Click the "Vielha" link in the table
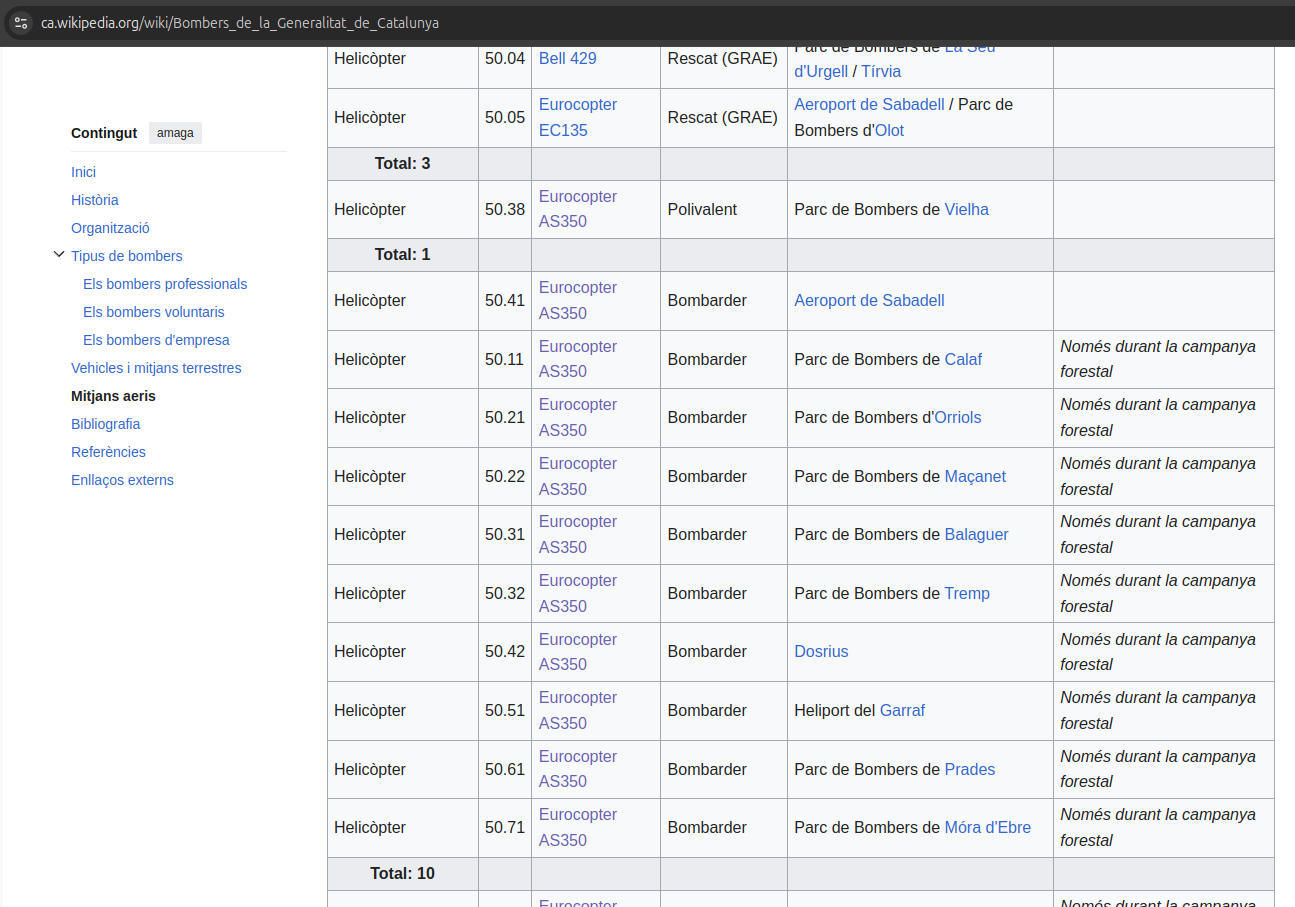The height and width of the screenshot is (907, 1295). pos(966,209)
